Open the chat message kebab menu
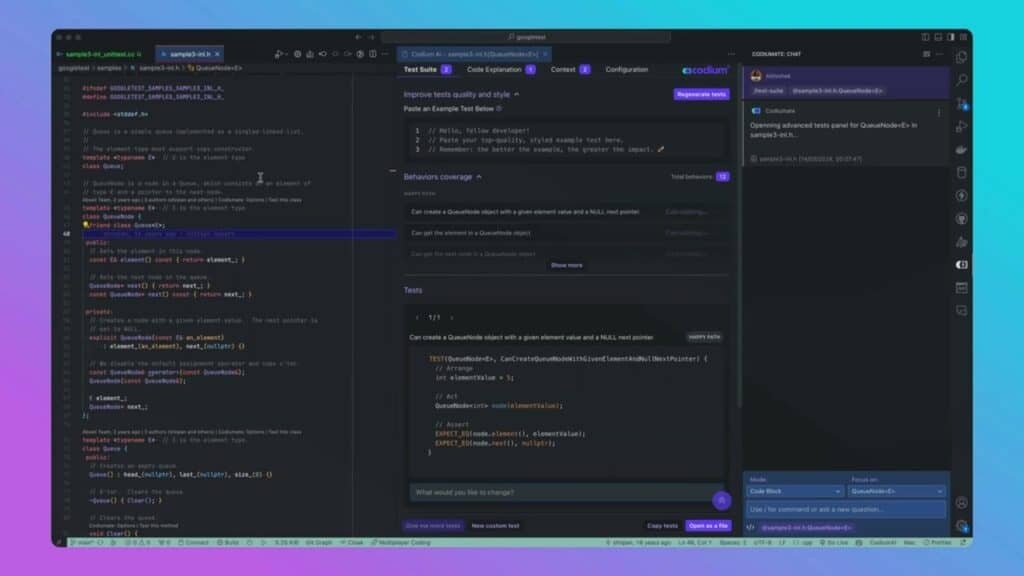Viewport: 1024px width, 576px height. pos(939,112)
